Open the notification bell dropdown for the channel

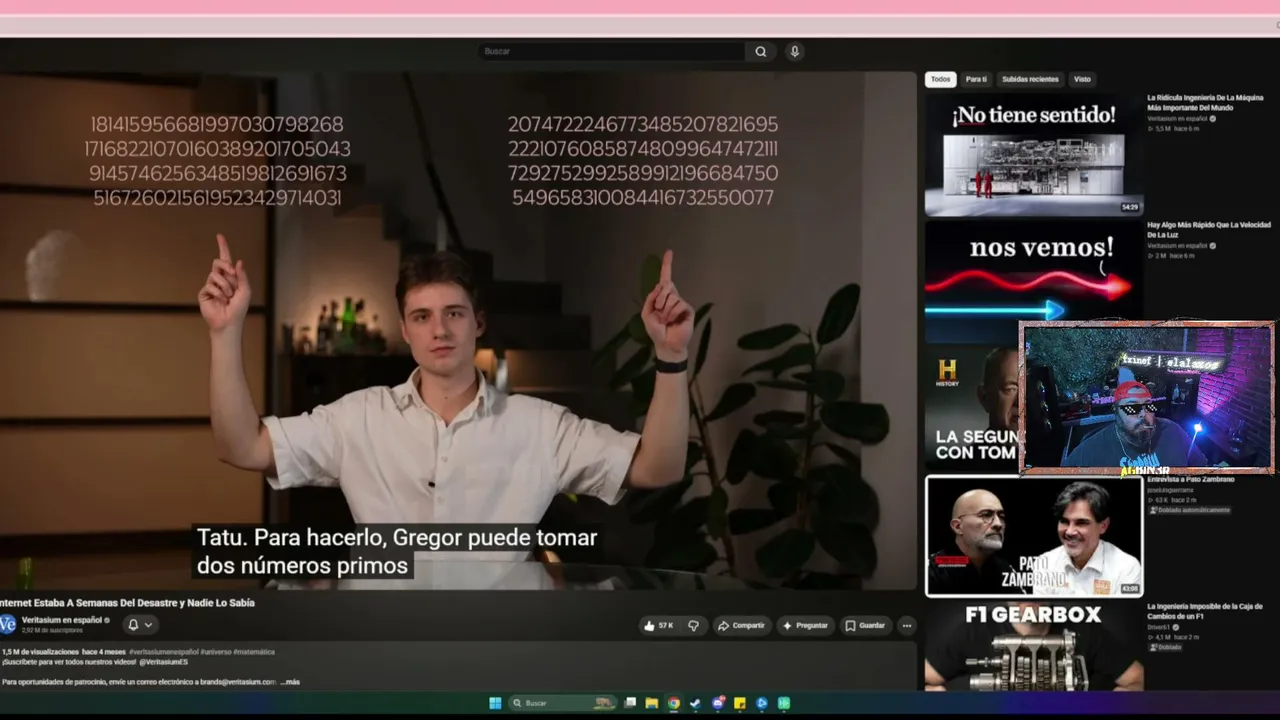[140, 625]
